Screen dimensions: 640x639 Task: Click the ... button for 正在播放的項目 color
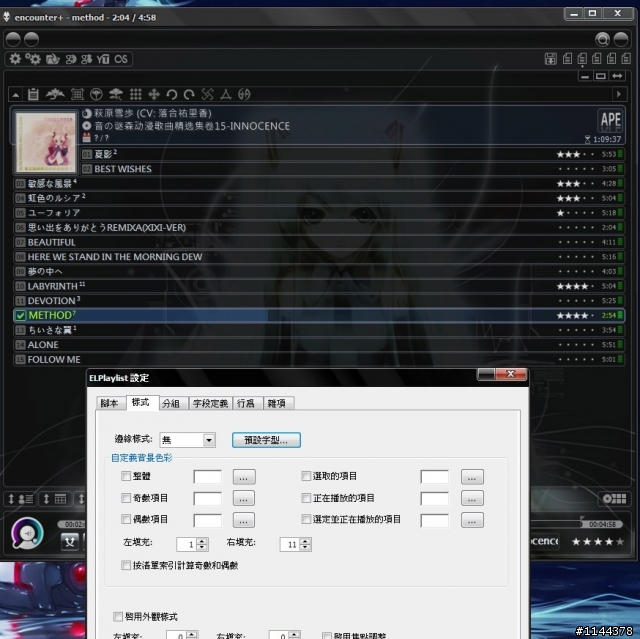(472, 498)
